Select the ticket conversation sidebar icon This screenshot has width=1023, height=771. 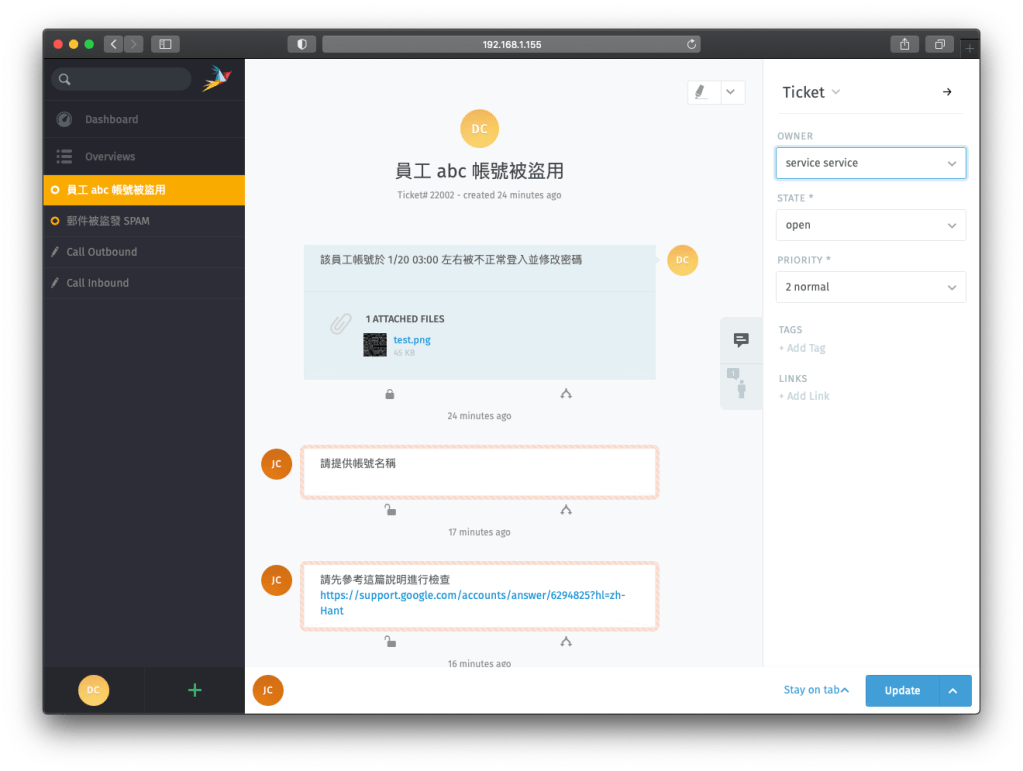(741, 340)
